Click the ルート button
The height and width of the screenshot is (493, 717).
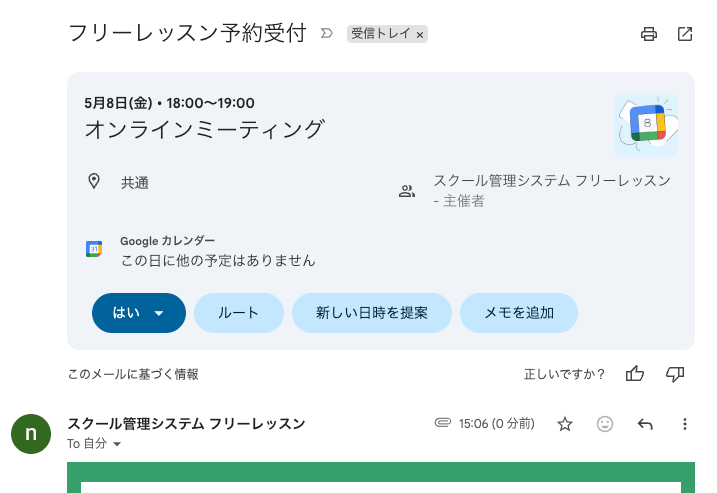point(238,313)
